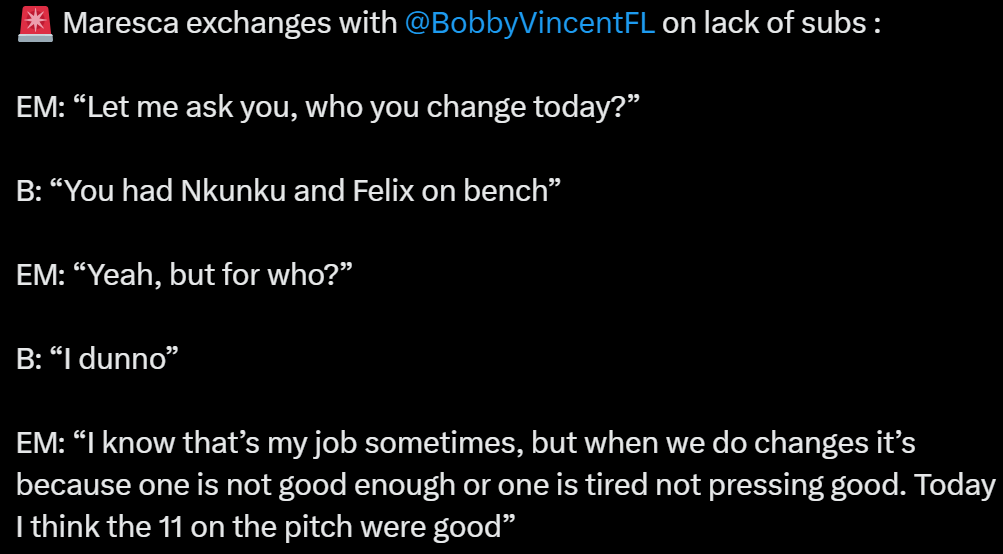The image size is (1003, 554).
Task: Click the red siren emoji
Action: coord(35,24)
